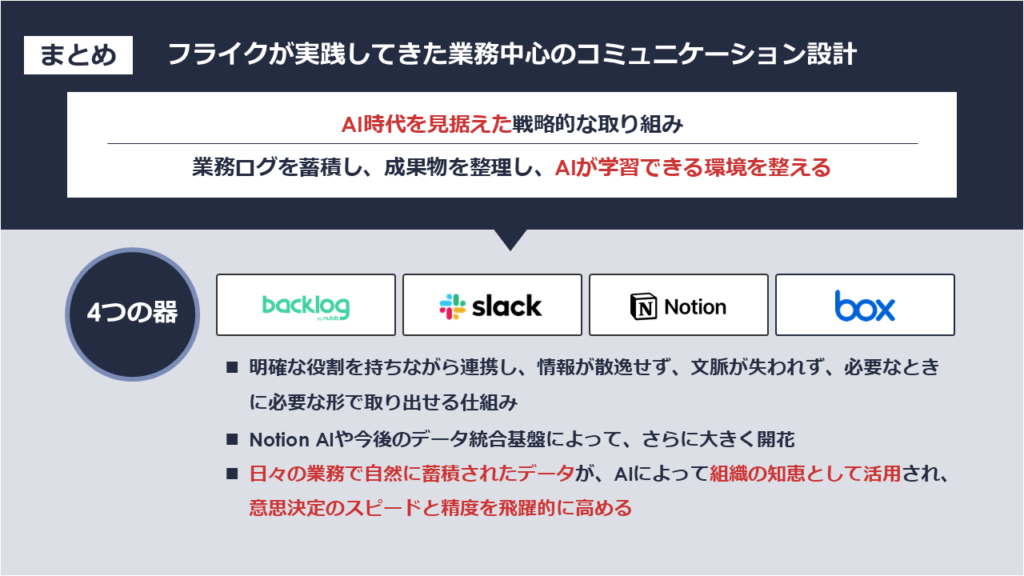Click the first bullet's square marker
This screenshot has width=1024, height=576.
[x=231, y=368]
